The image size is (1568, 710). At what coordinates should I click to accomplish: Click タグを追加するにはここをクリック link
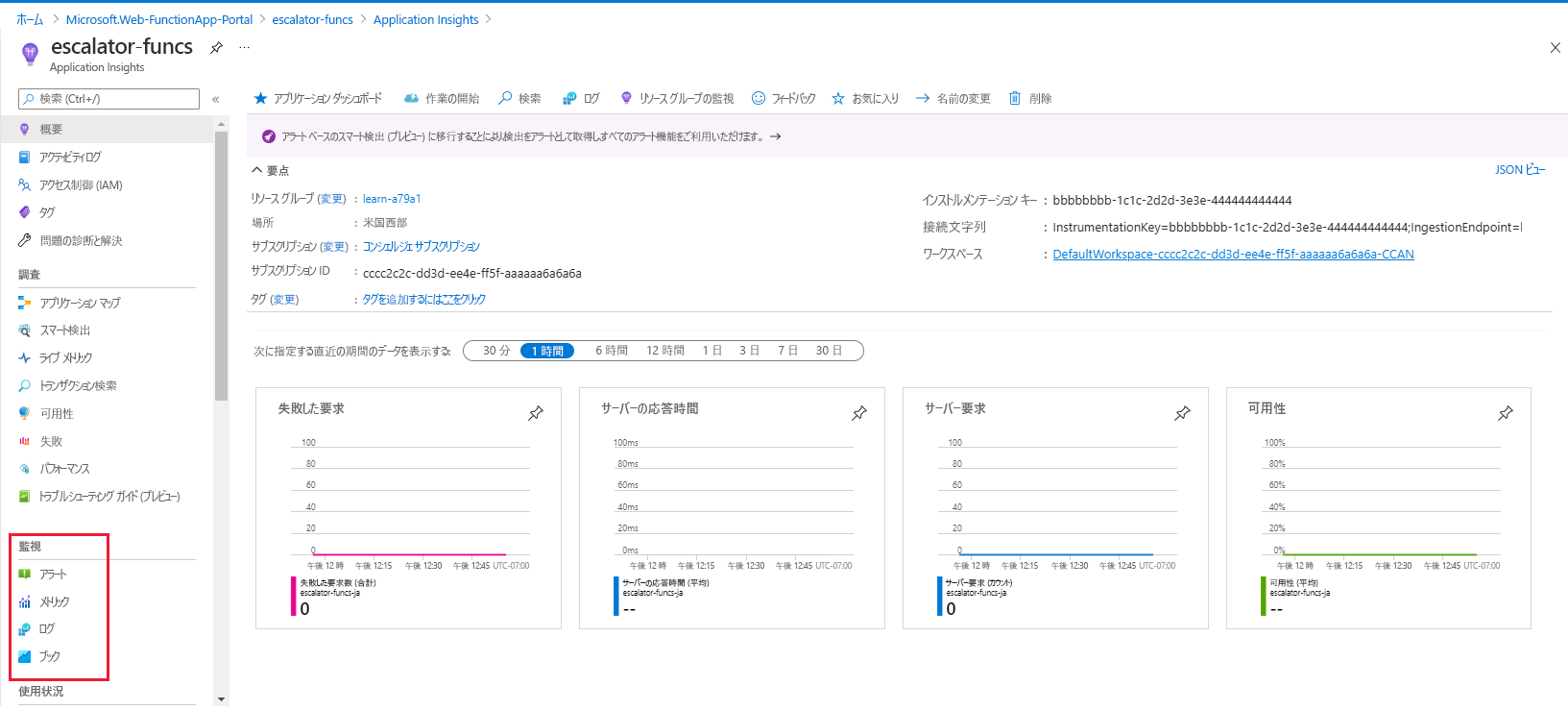[424, 300]
